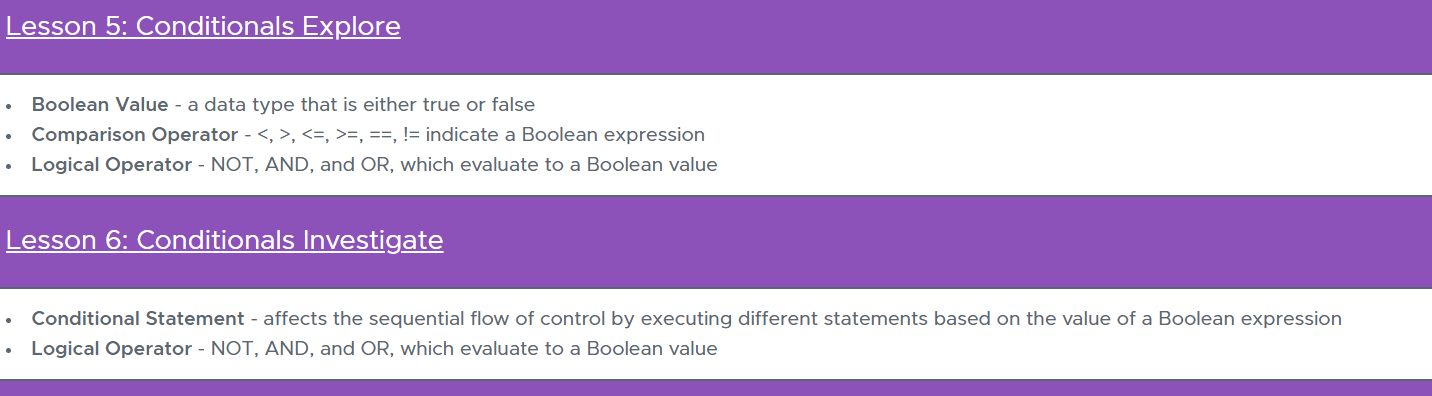Open the Lesson 6: Conditionals Investigate link

[225, 241]
